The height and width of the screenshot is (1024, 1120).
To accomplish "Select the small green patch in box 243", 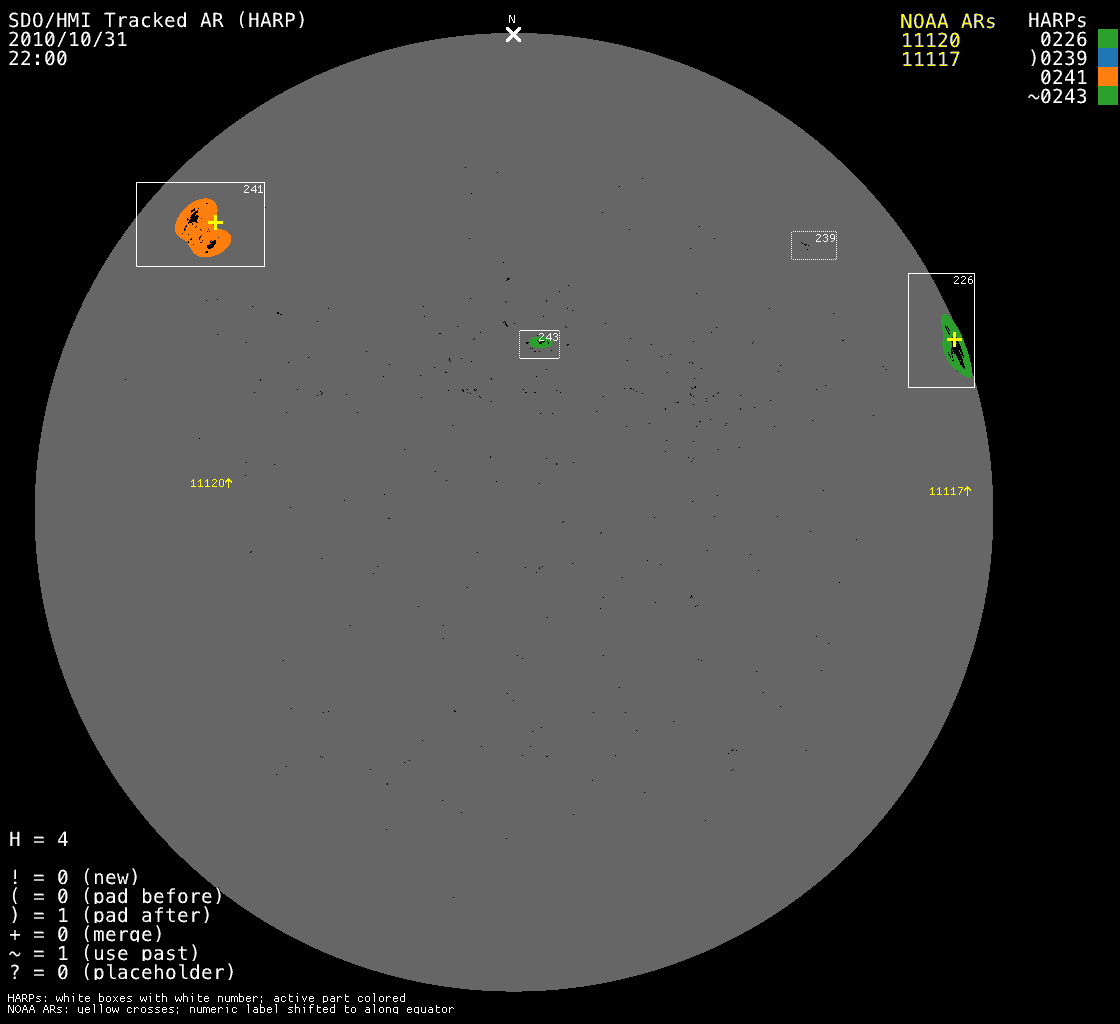I will tap(539, 344).
